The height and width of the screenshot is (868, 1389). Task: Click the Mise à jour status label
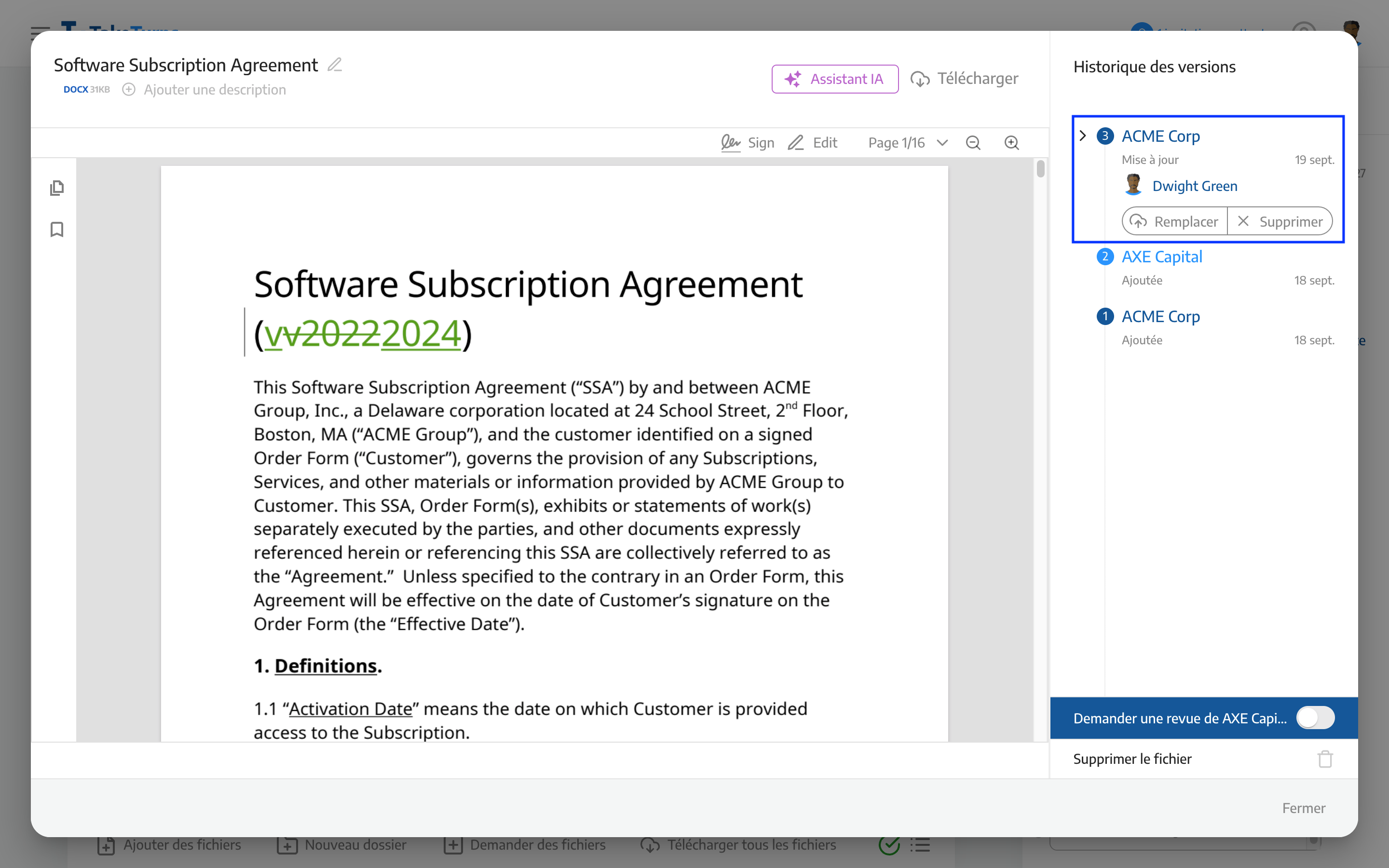[x=1150, y=160]
